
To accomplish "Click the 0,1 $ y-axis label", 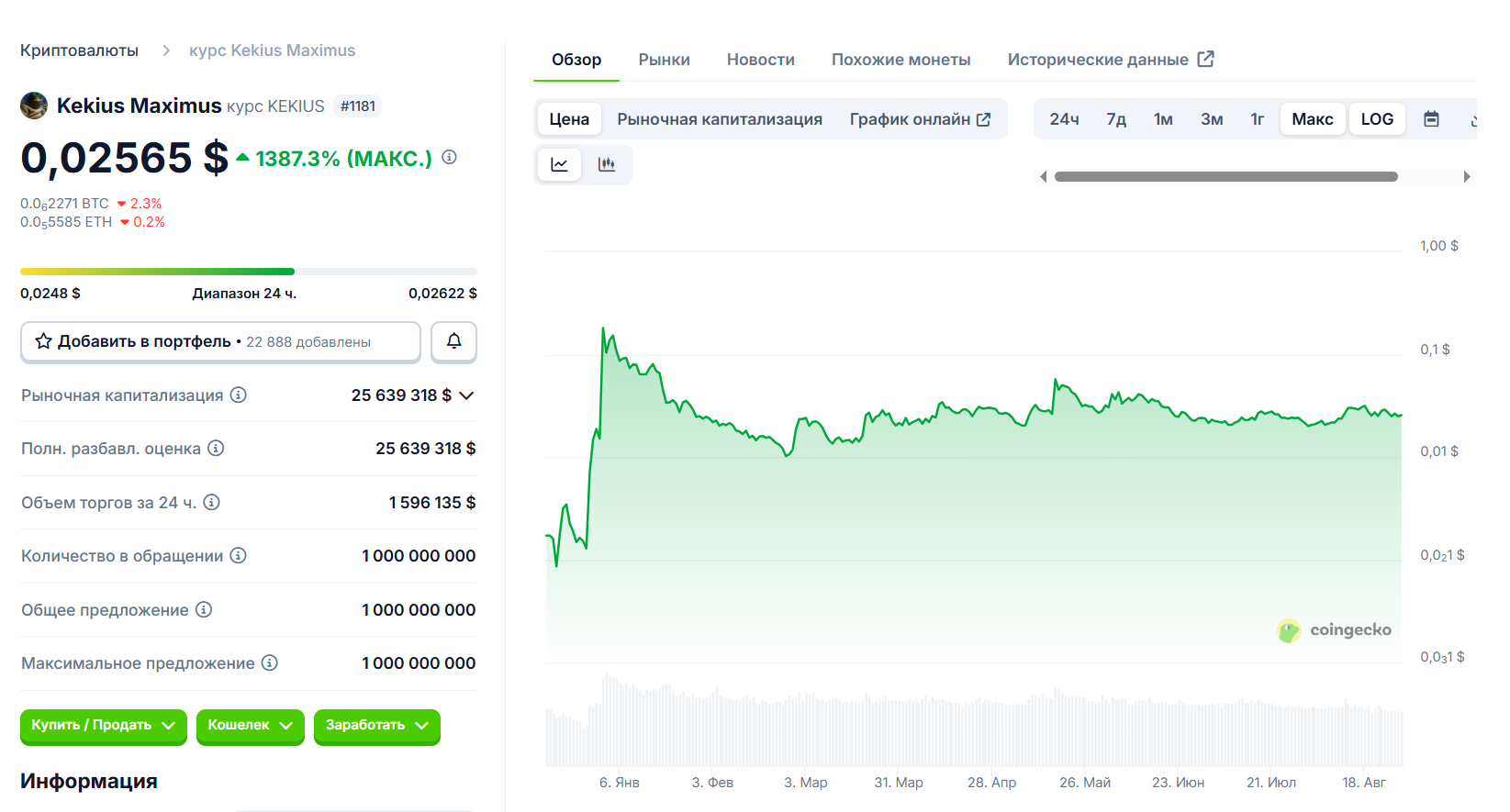I will (x=1436, y=350).
